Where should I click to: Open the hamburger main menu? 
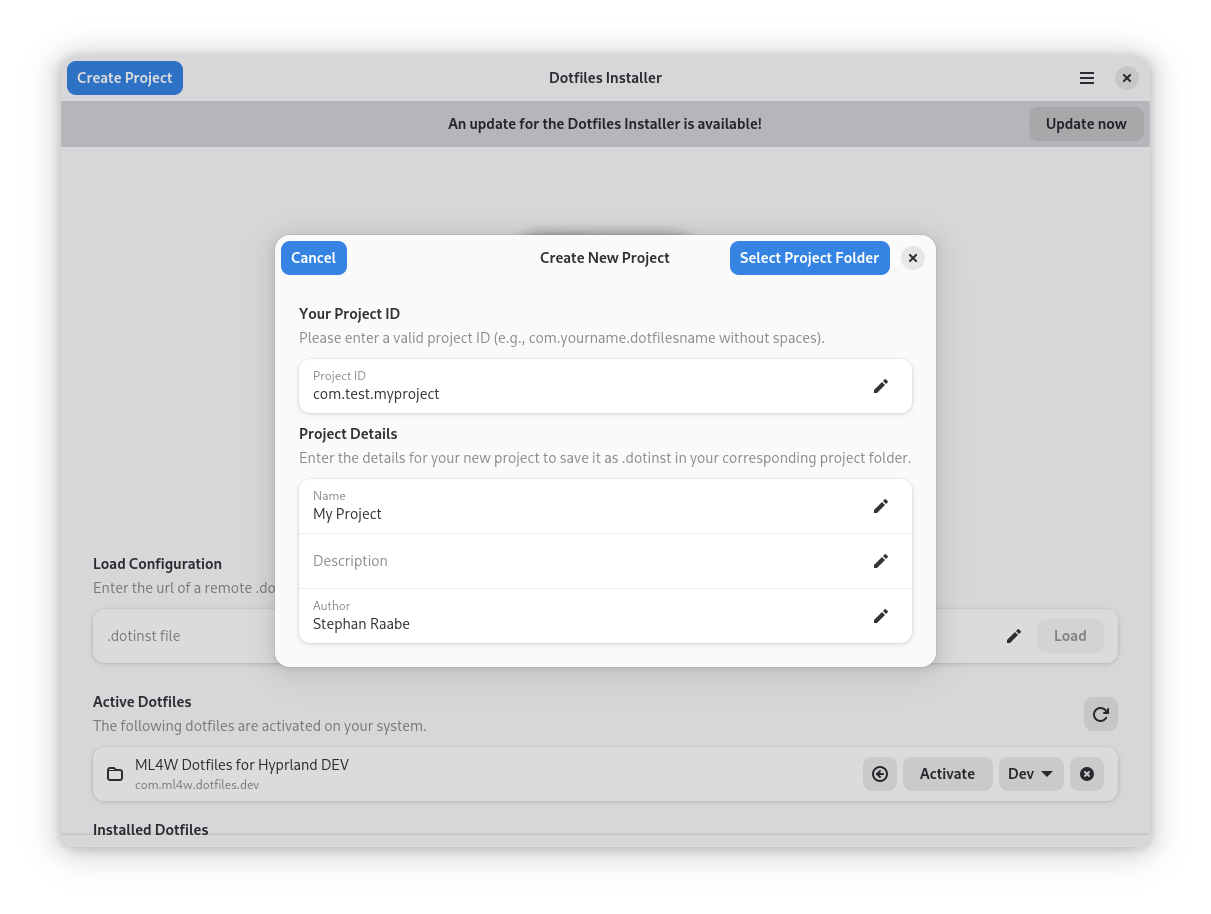pos(1086,78)
